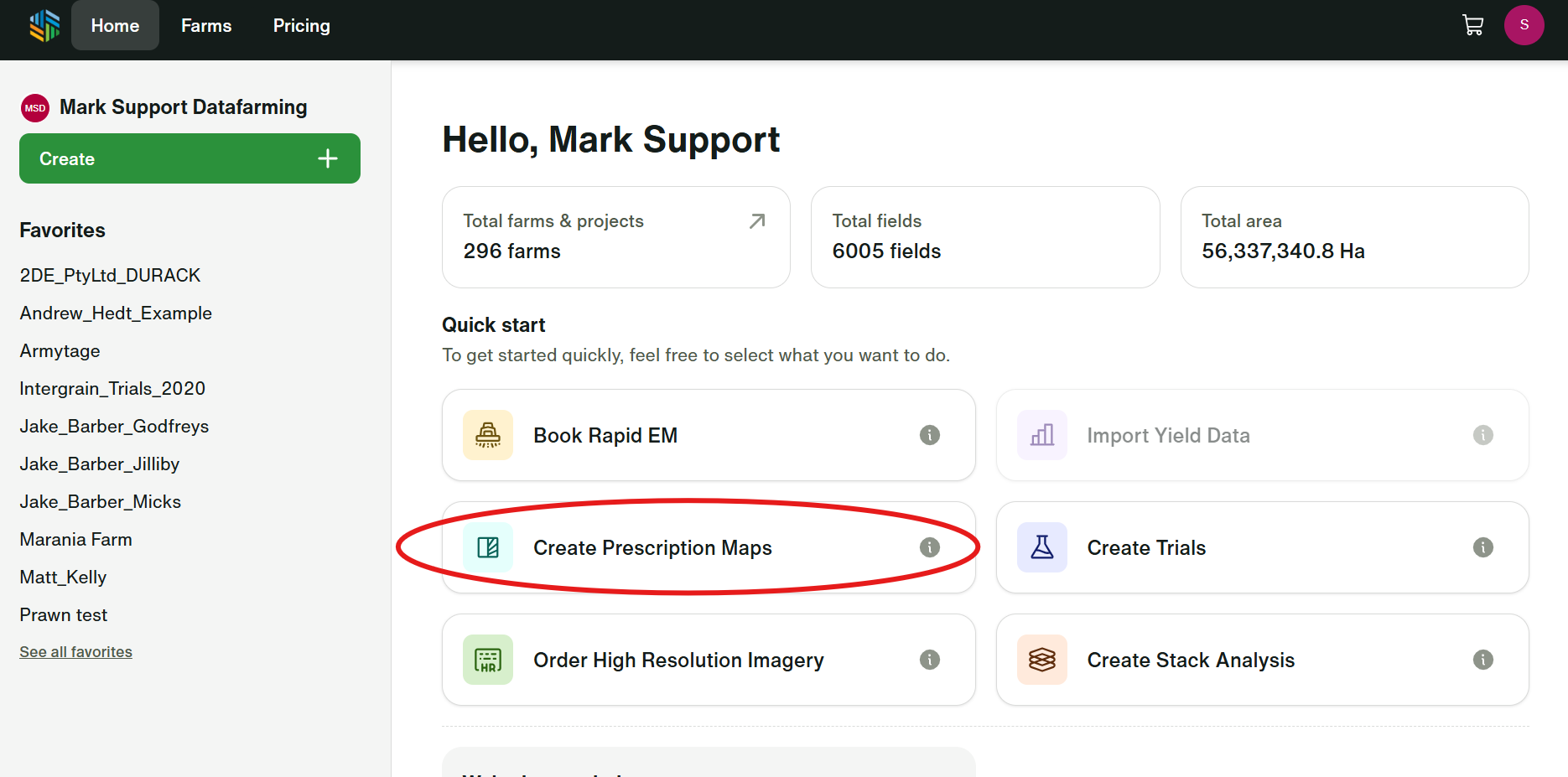Select Jake_Barber_Godfreys from favorites
Screen dimensions: 1568x777
coord(114,427)
